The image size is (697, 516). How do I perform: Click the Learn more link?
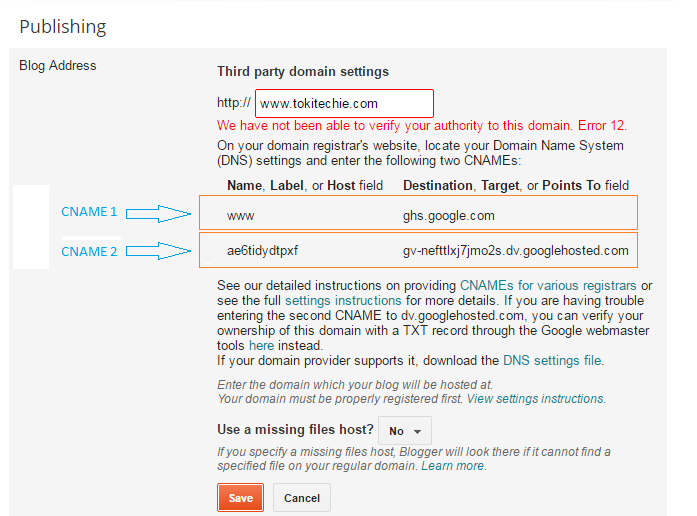point(453,466)
